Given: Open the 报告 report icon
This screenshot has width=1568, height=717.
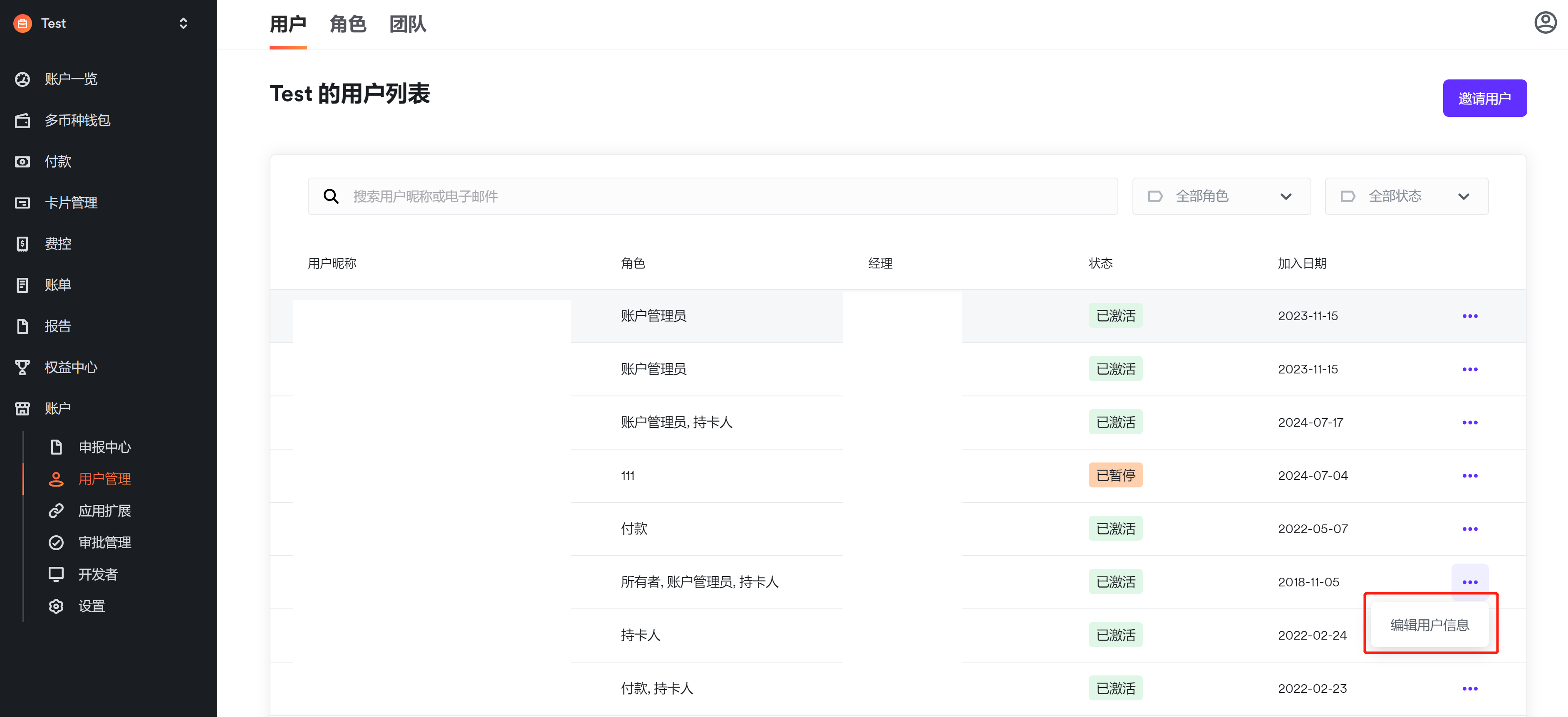Looking at the screenshot, I should point(22,326).
